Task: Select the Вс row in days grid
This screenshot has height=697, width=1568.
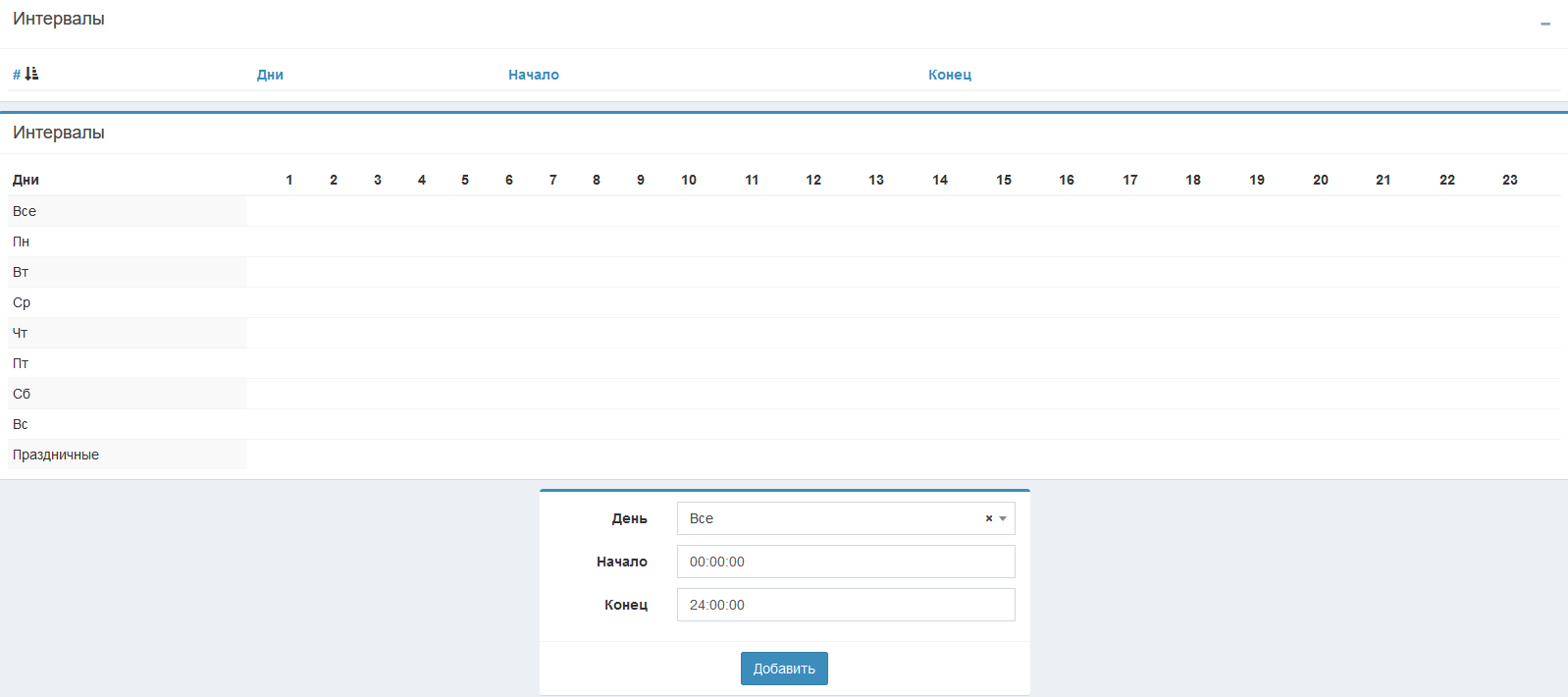Action: point(21,424)
